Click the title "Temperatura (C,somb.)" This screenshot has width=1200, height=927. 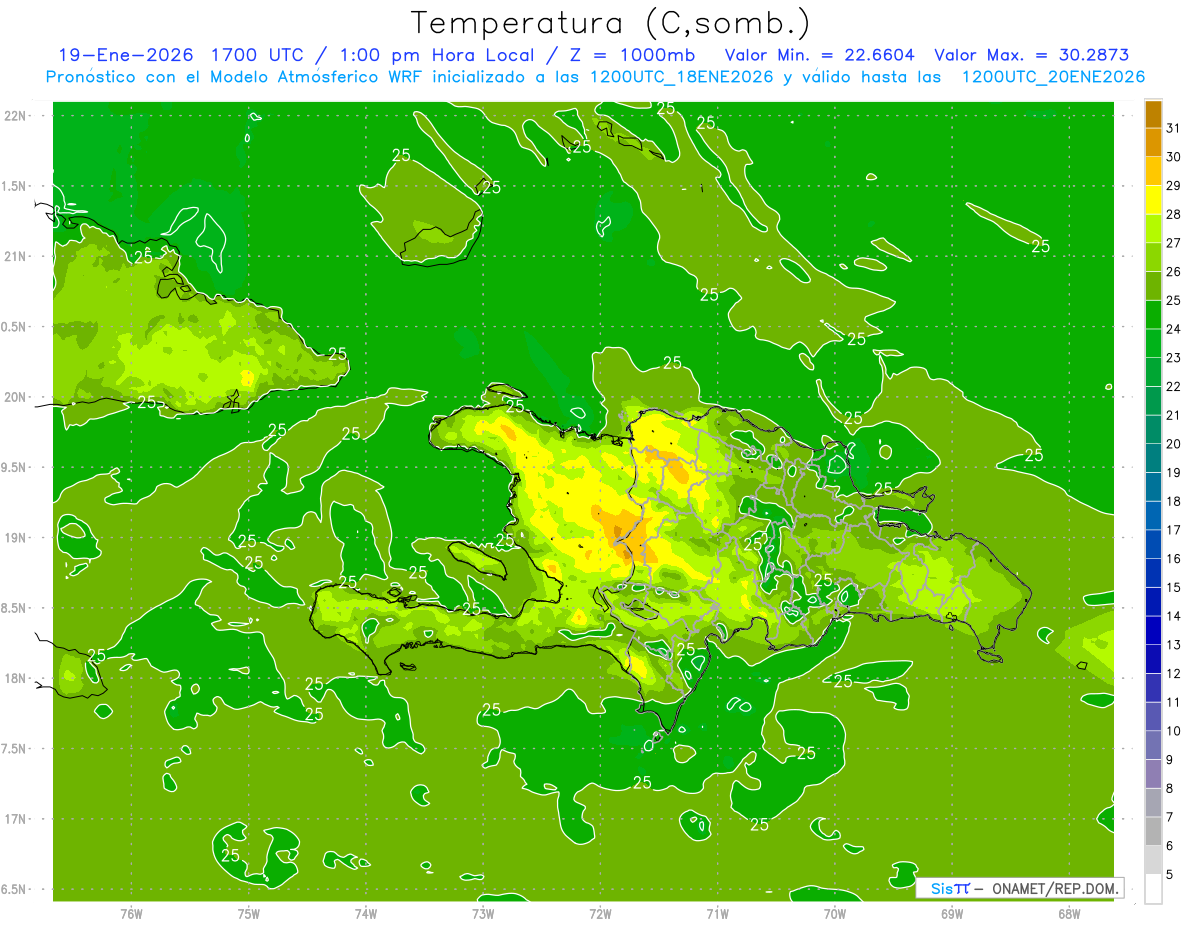(611, 24)
